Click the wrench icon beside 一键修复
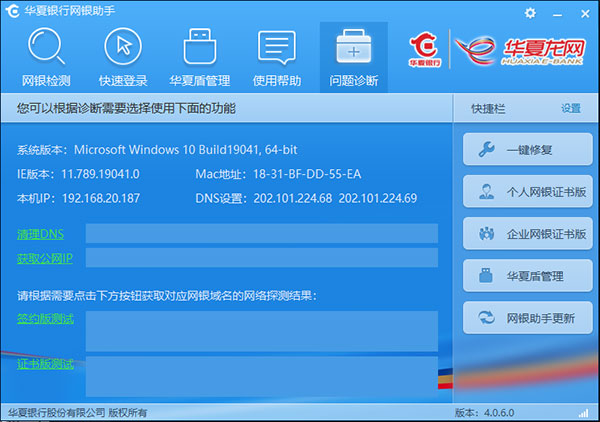600x422 pixels. click(x=486, y=149)
